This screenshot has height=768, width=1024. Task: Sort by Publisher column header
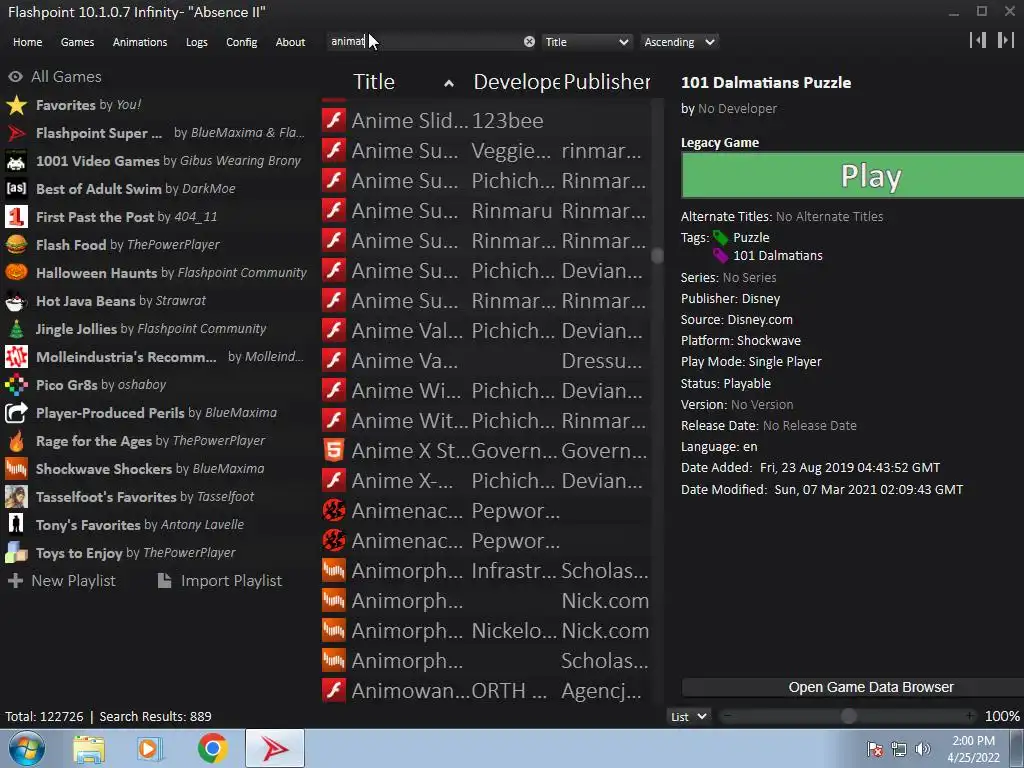[x=607, y=82]
